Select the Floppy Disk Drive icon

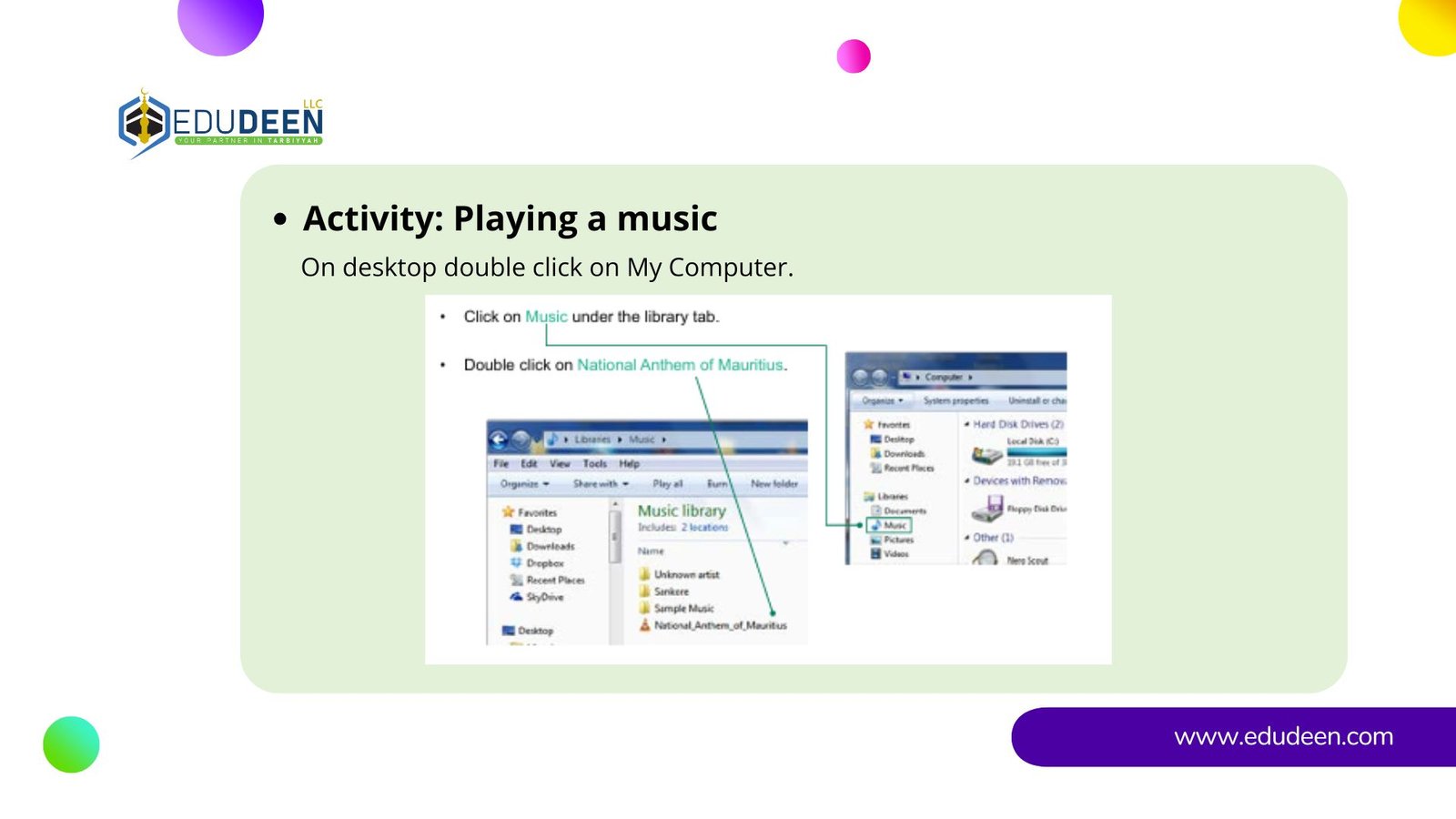tap(988, 509)
